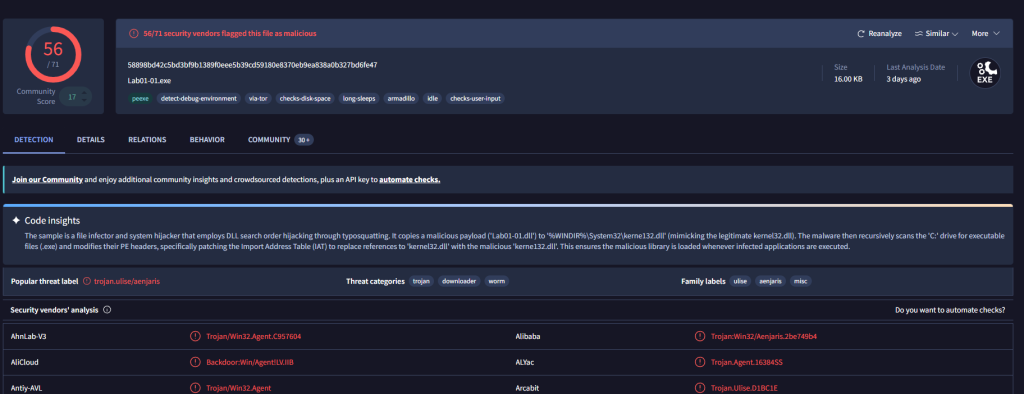Click the via-tor tag

[x=258, y=99]
